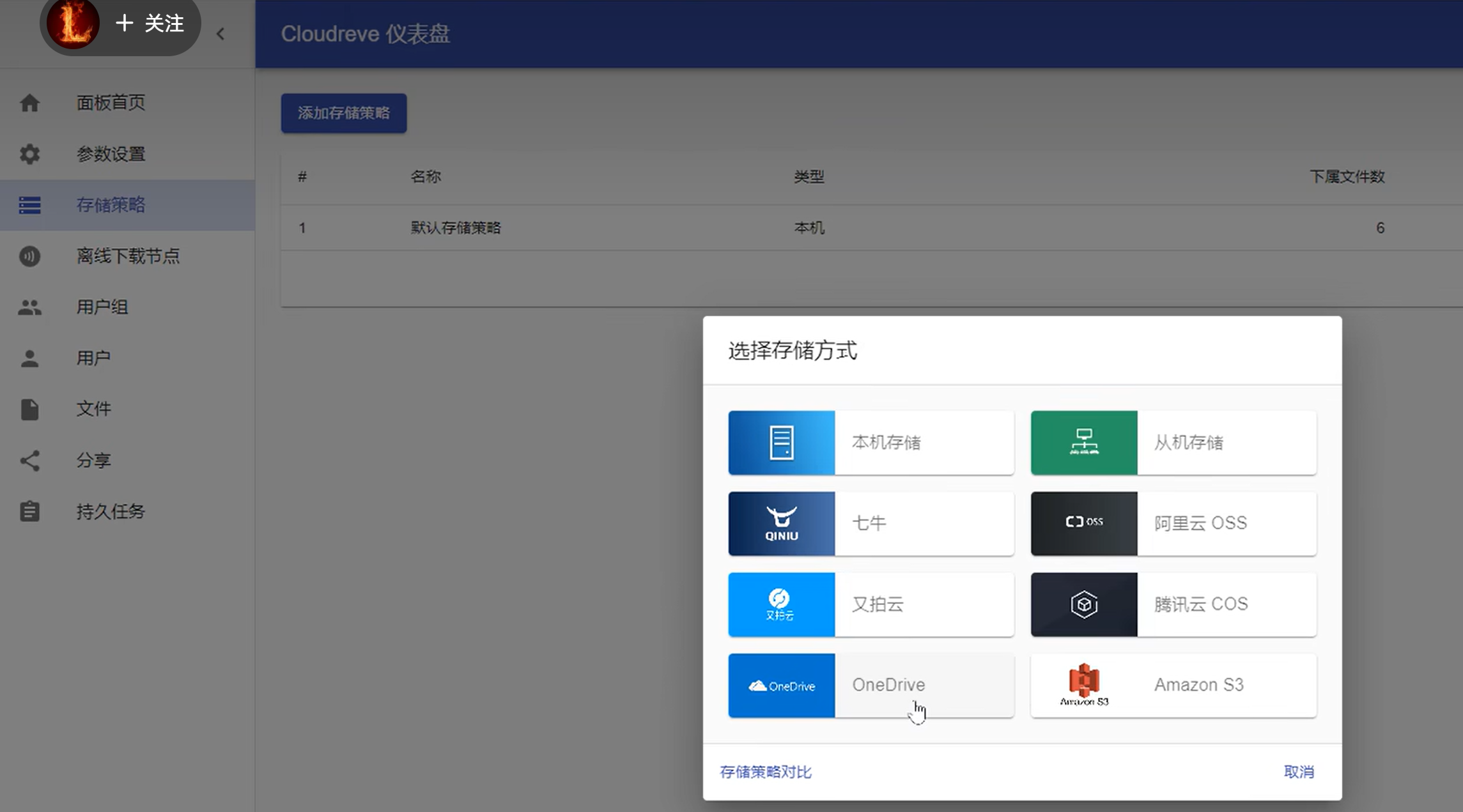Open the 存储策略对比 link
Image resolution: width=1463 pixels, height=812 pixels.
click(x=766, y=772)
